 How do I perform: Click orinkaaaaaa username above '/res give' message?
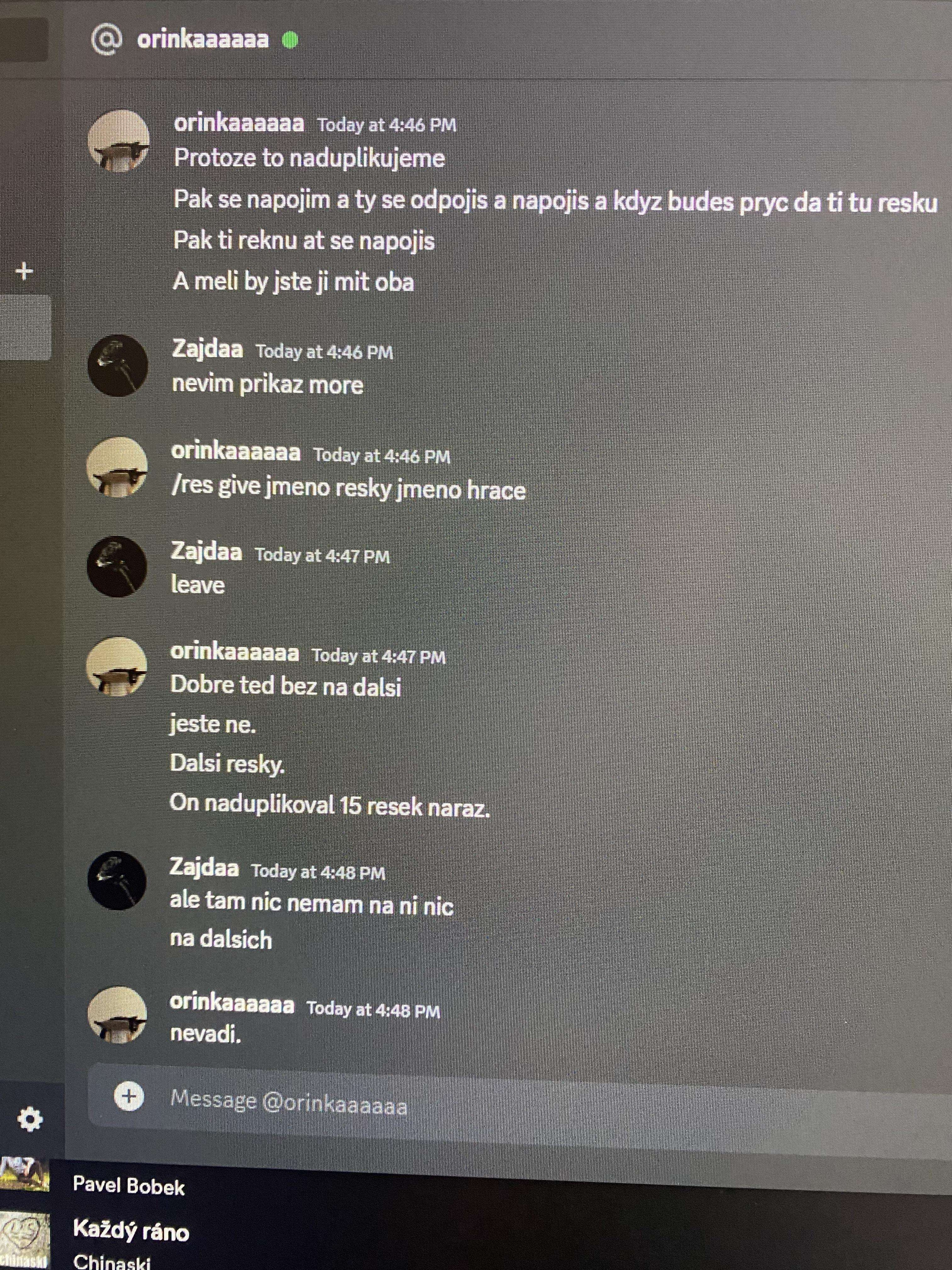click(x=235, y=452)
